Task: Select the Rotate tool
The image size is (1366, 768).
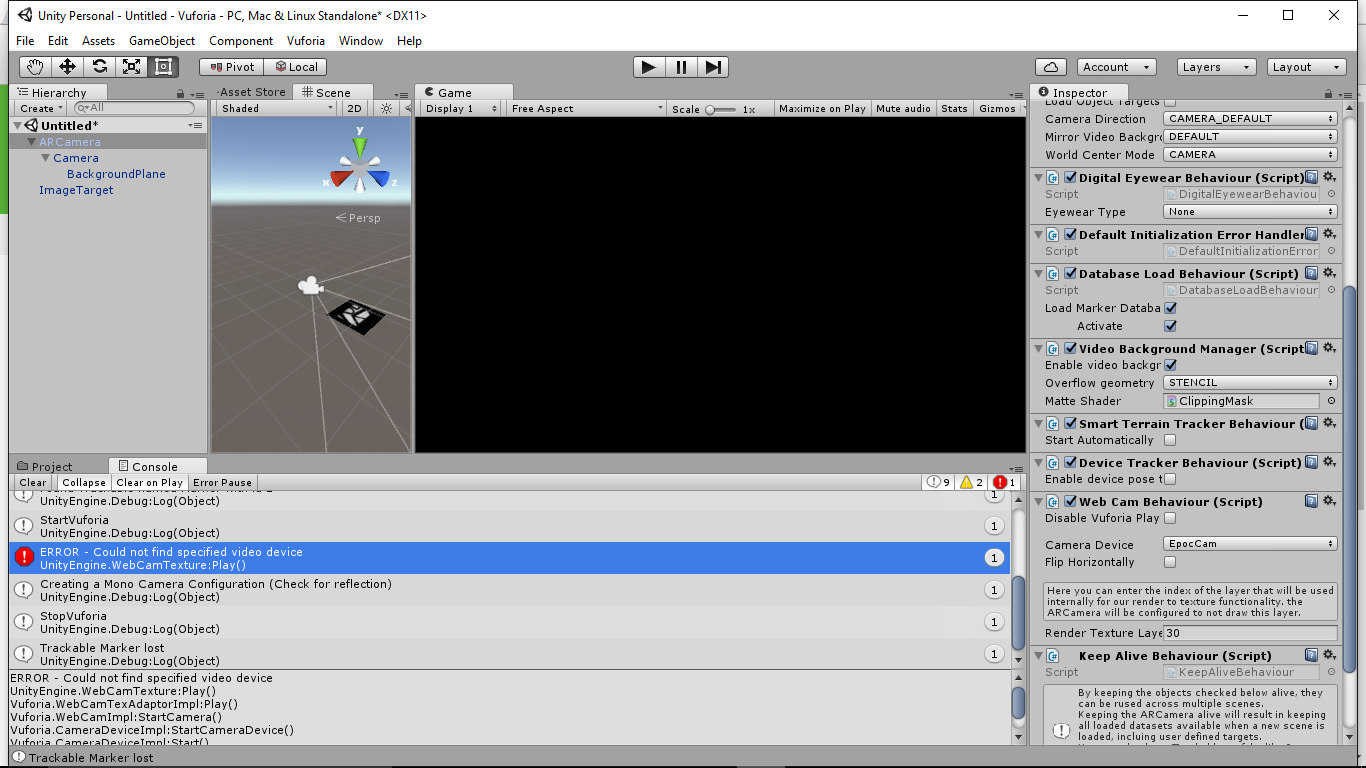Action: click(x=99, y=67)
